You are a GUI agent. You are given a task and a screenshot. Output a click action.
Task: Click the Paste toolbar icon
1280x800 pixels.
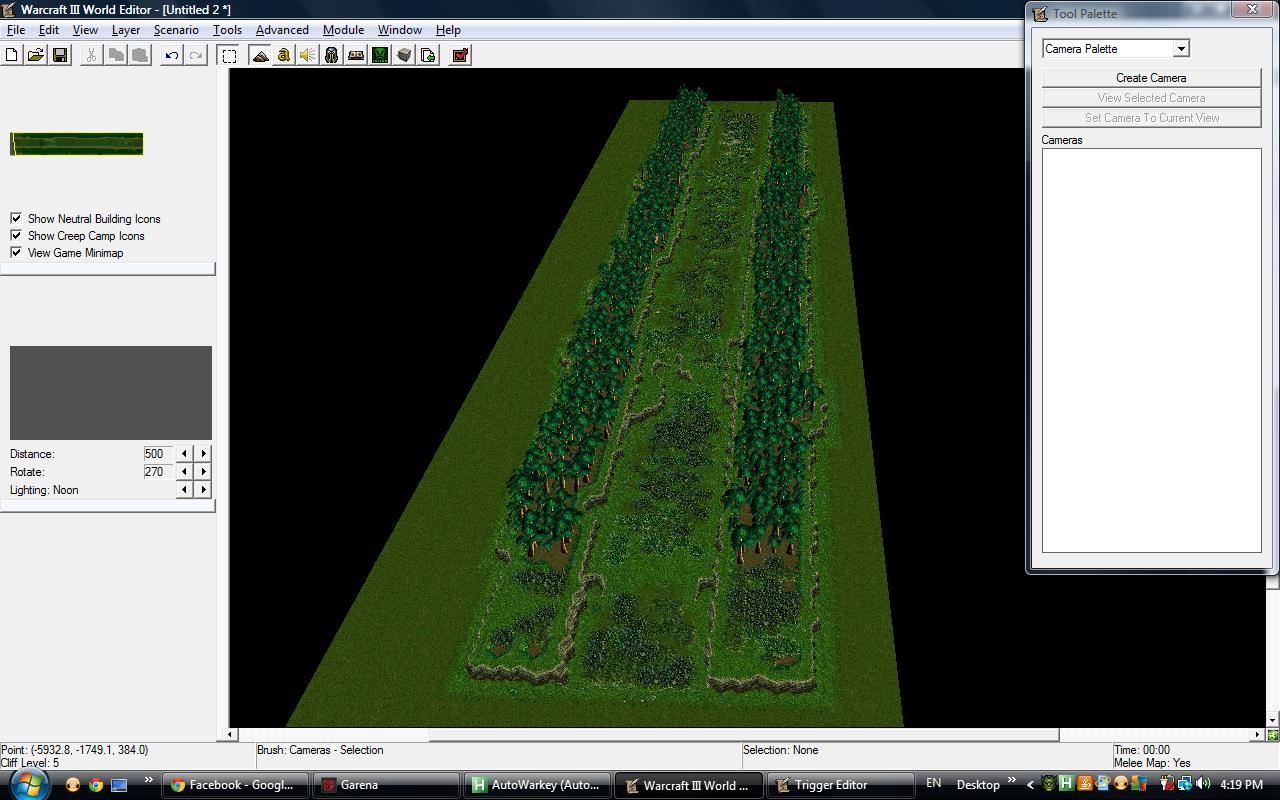tap(140, 55)
